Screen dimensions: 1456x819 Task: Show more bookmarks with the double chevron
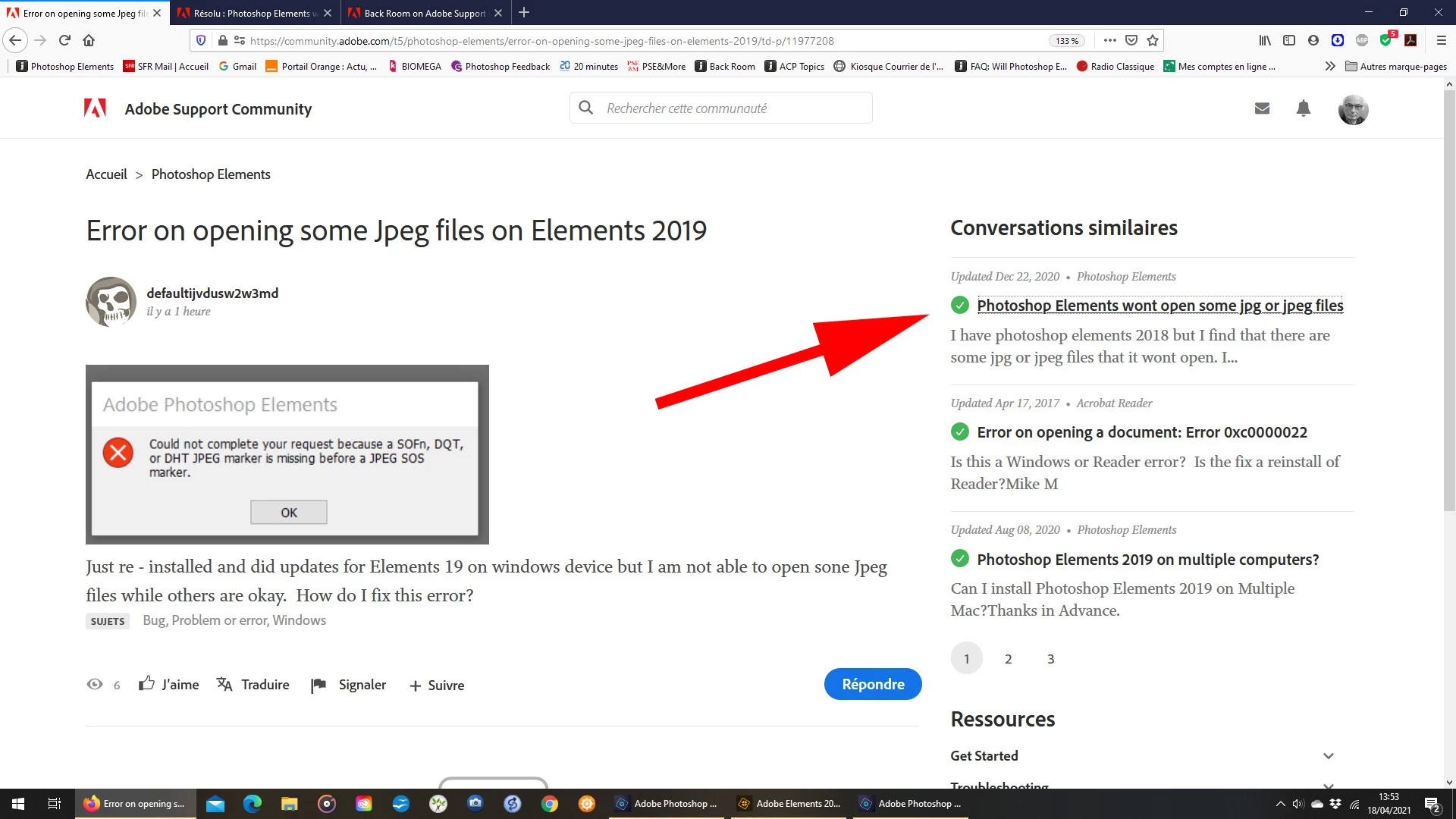coord(1330,66)
